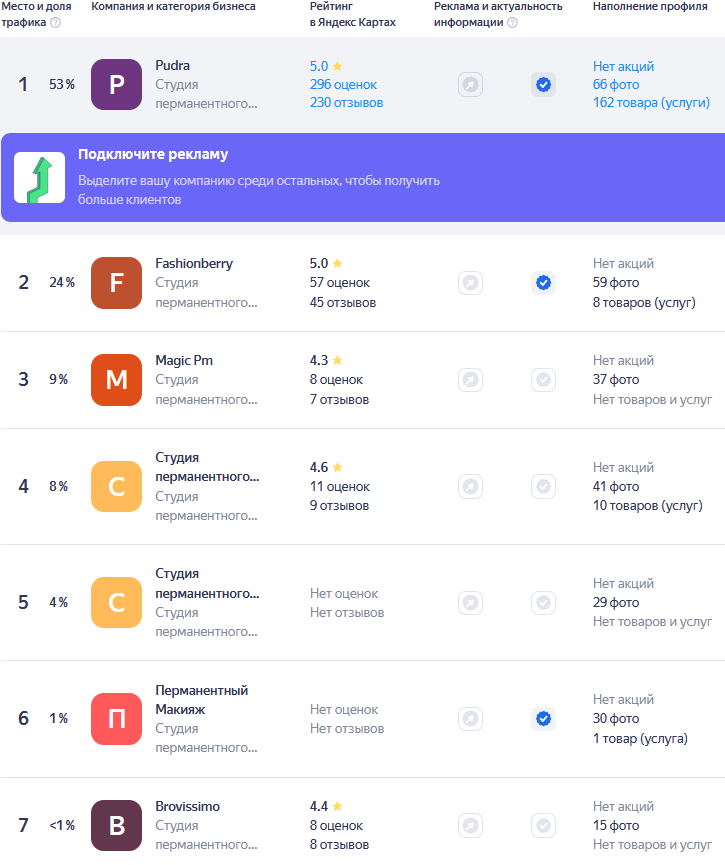The height and width of the screenshot is (865, 725).
Task: Click the 59 фото text for Fashionberry
Action: coord(616,282)
